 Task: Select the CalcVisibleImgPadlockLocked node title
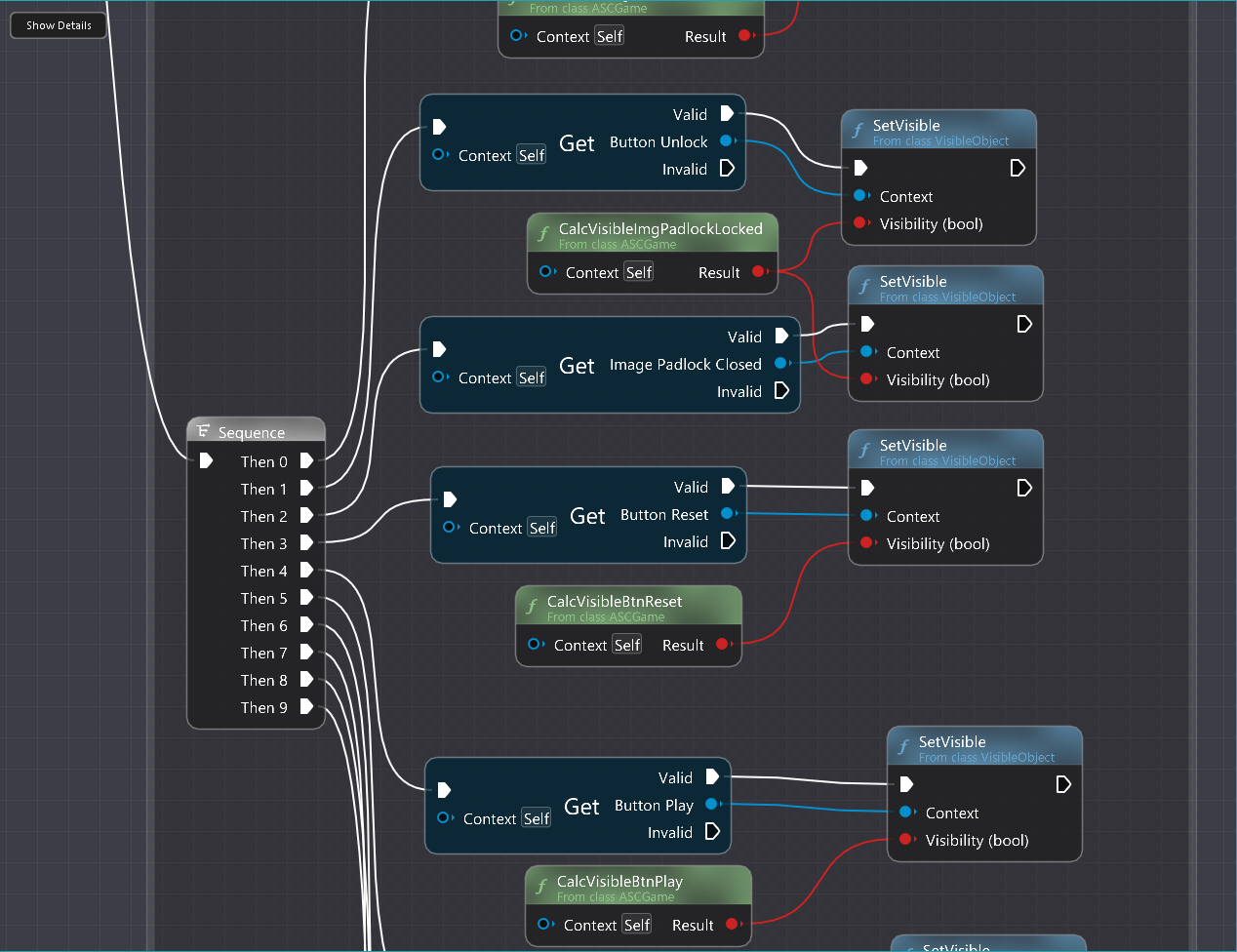(660, 228)
